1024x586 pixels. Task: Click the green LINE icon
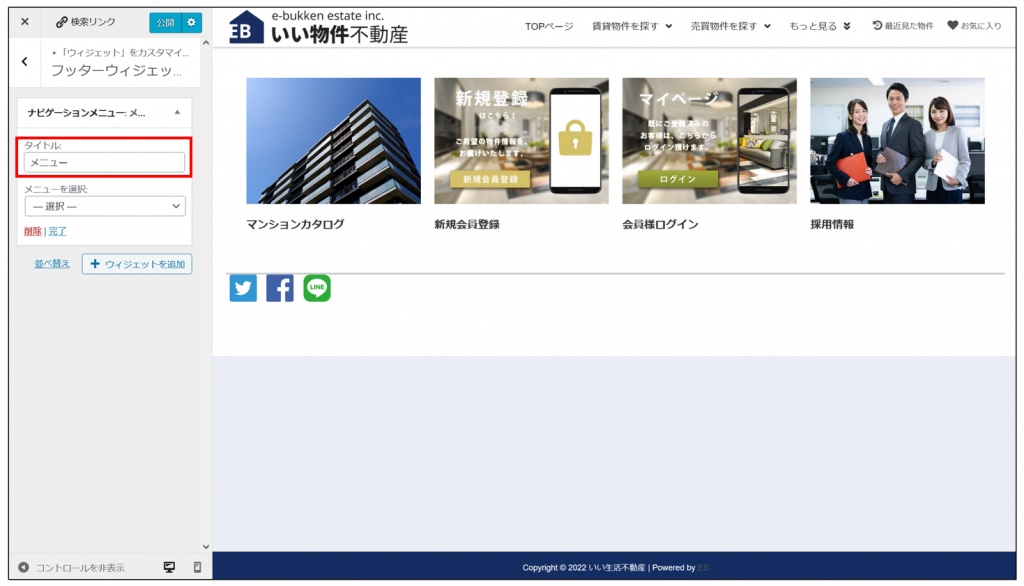[x=317, y=289]
